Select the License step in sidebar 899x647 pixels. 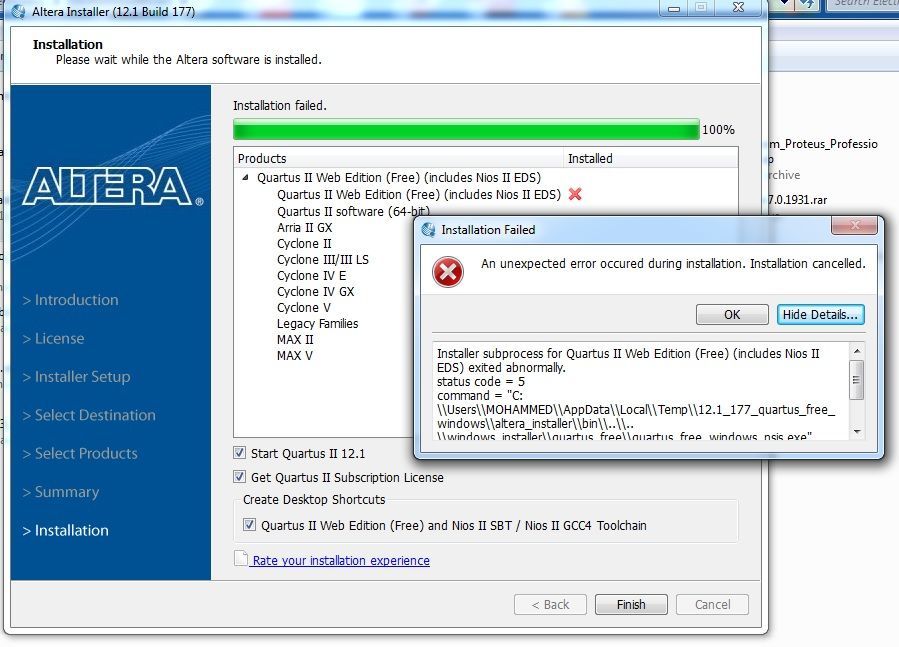click(x=54, y=338)
